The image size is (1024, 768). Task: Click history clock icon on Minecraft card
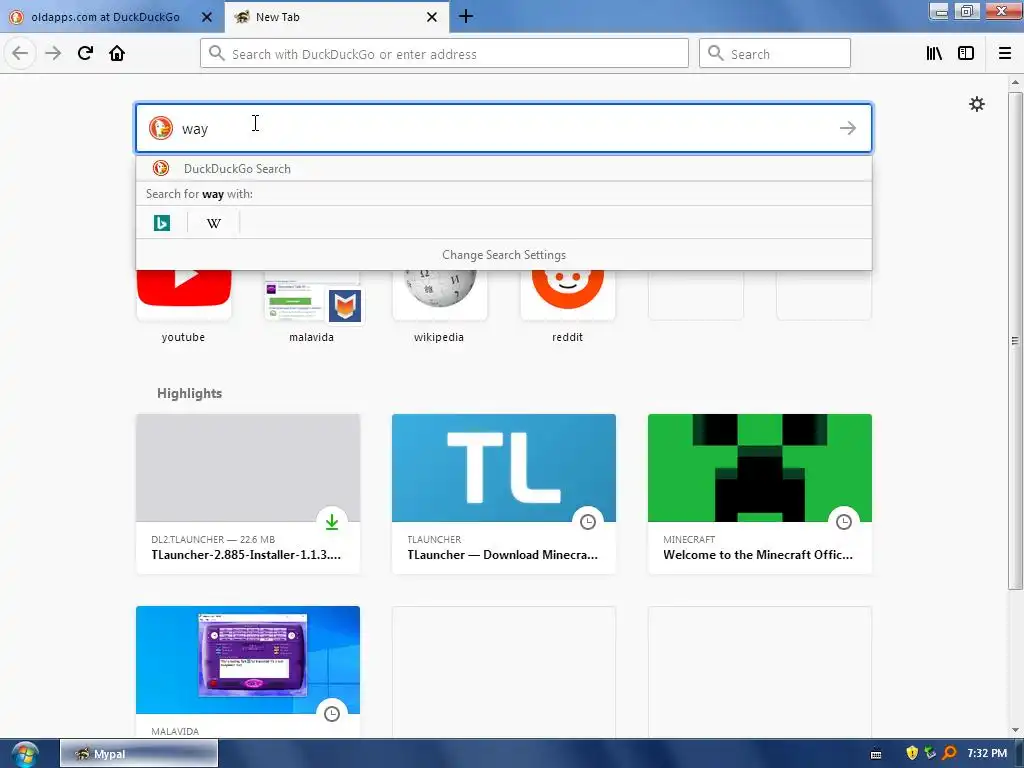tap(844, 522)
